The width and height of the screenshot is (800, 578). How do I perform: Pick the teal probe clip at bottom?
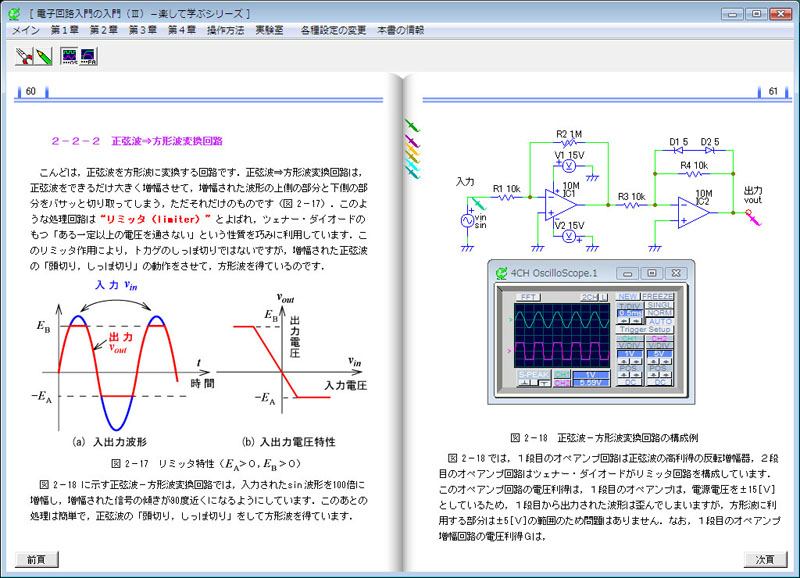[x=412, y=173]
